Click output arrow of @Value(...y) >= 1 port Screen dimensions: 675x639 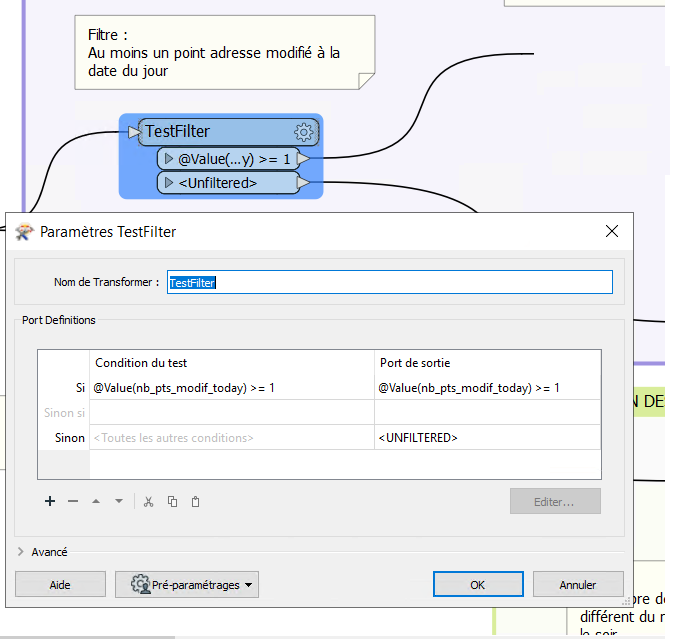click(303, 158)
